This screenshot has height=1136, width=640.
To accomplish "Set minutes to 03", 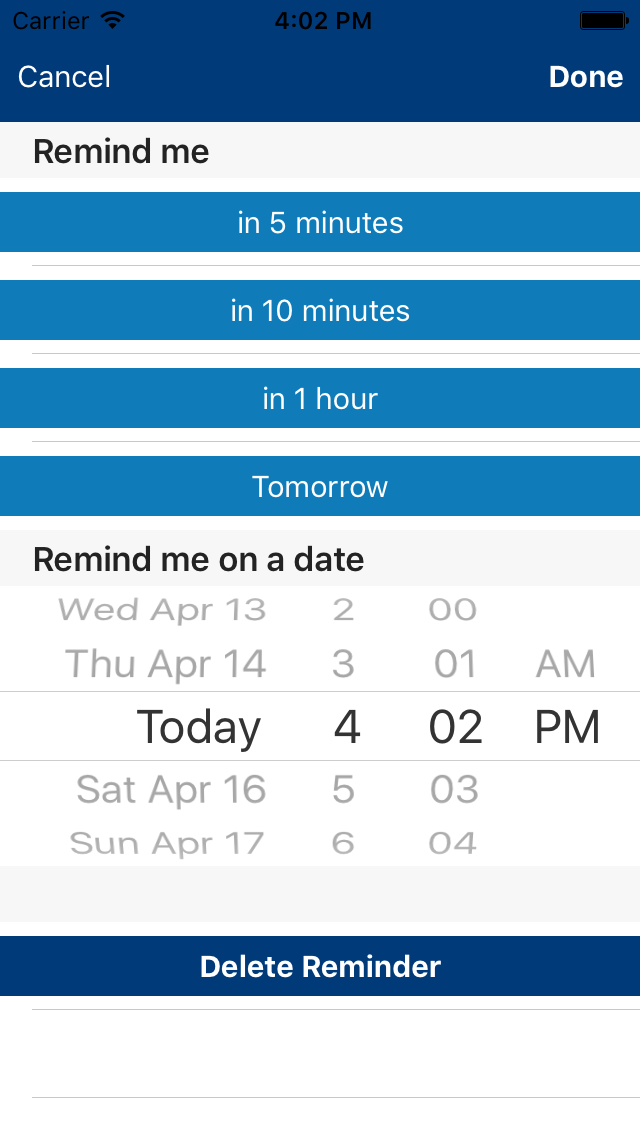I will pyautogui.click(x=455, y=790).
